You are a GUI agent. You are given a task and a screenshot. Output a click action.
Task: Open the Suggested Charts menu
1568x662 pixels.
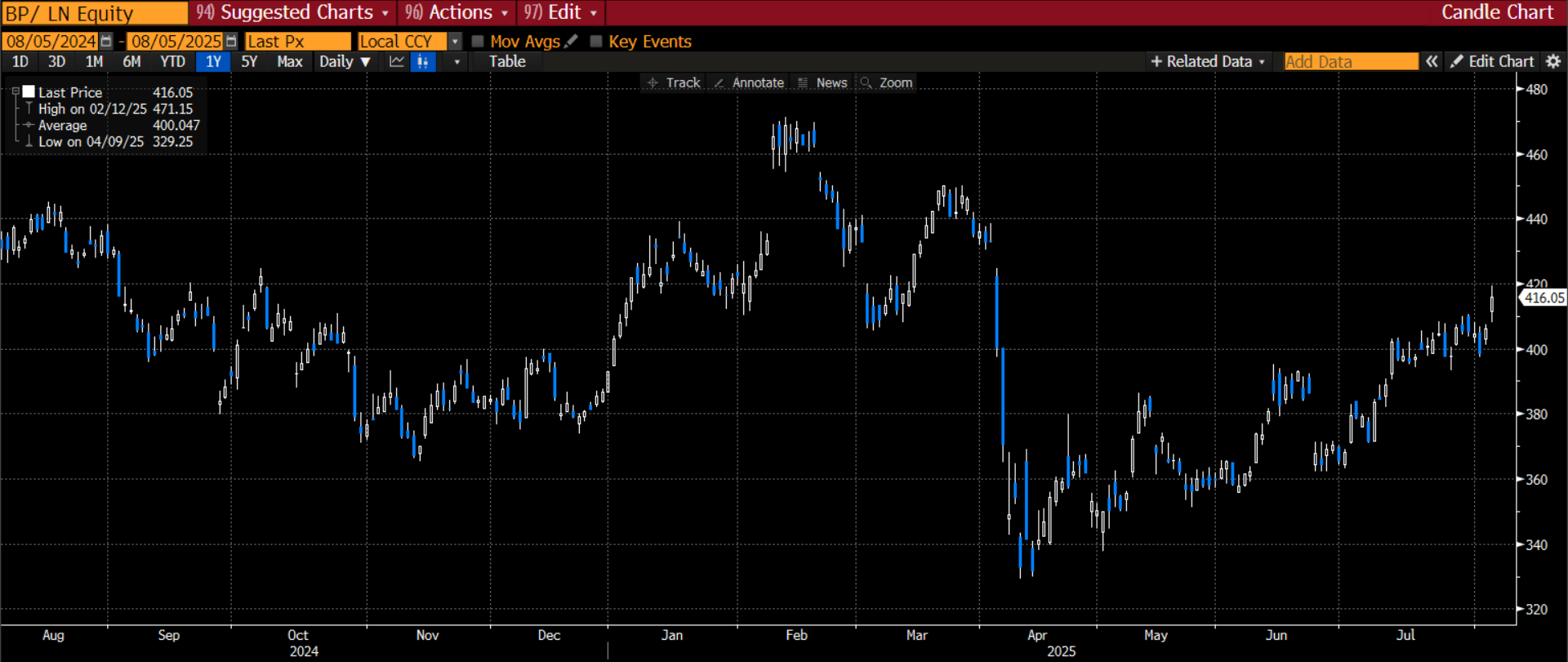pos(292,12)
